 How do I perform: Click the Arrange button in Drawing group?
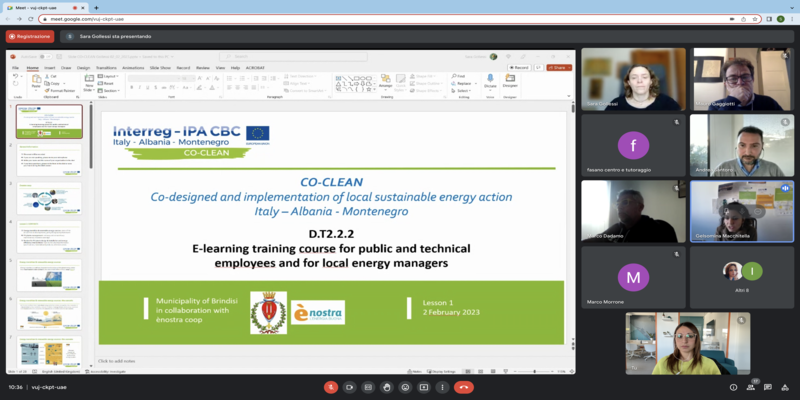coord(386,82)
